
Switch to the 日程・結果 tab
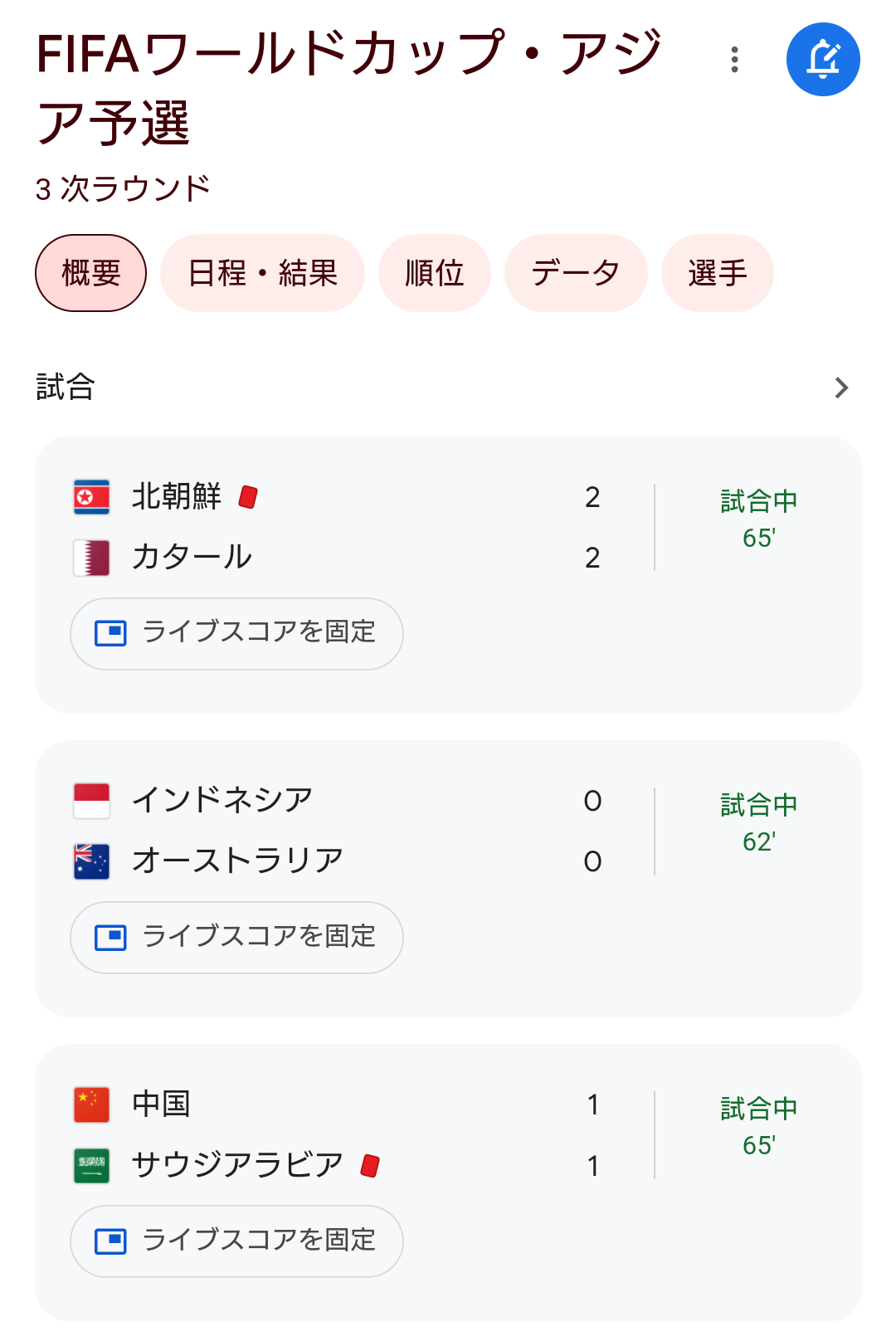[262, 273]
